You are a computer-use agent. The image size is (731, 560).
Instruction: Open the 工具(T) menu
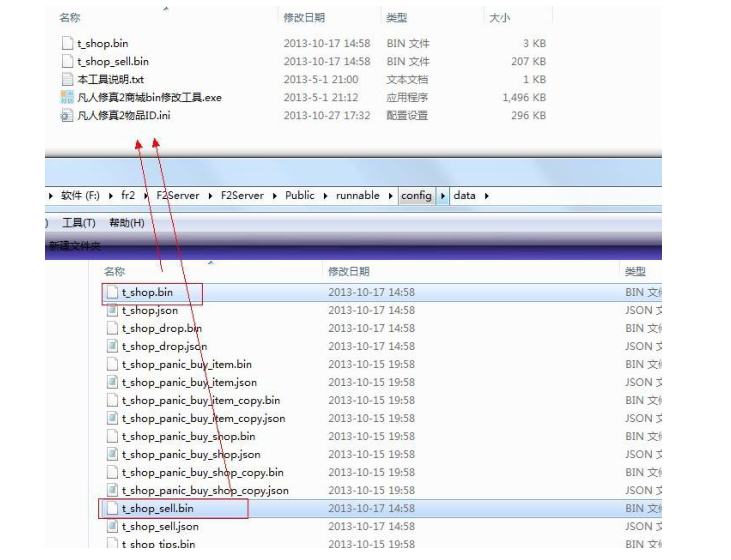(79, 223)
